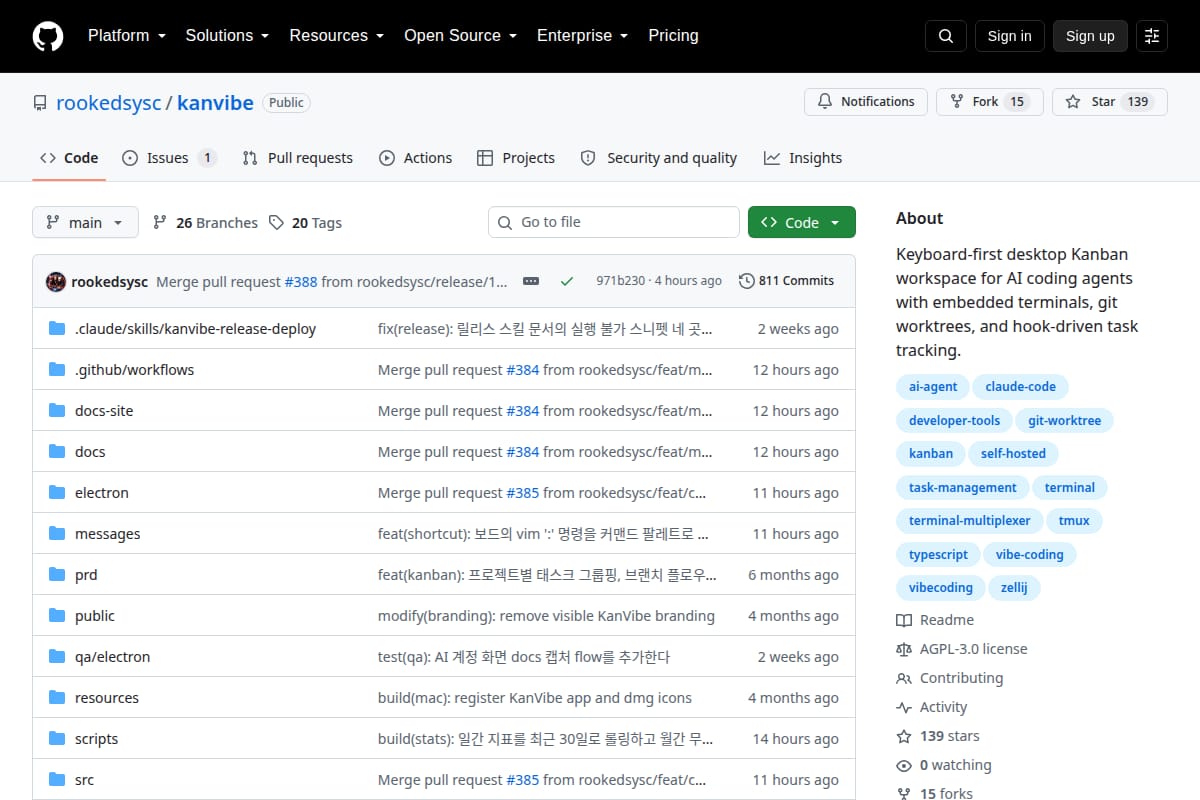
Task: Expand the Resources menu
Action: pos(337,36)
